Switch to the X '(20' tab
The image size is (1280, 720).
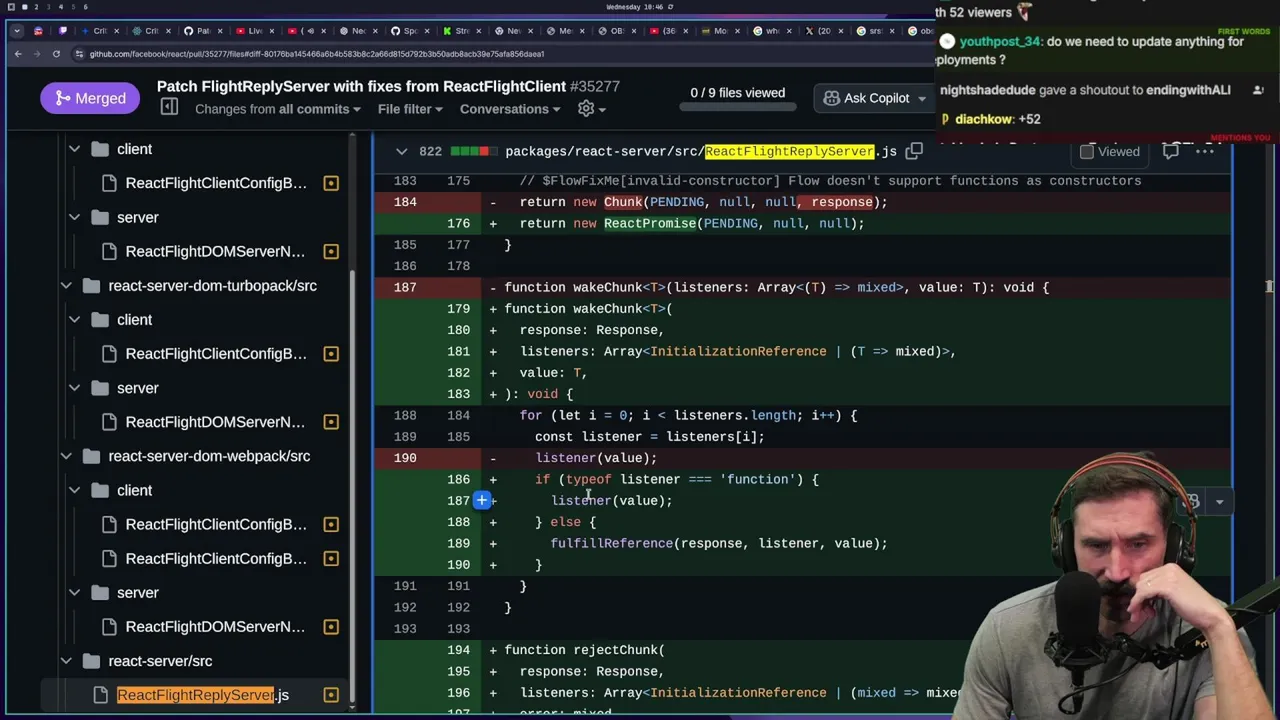(x=824, y=31)
